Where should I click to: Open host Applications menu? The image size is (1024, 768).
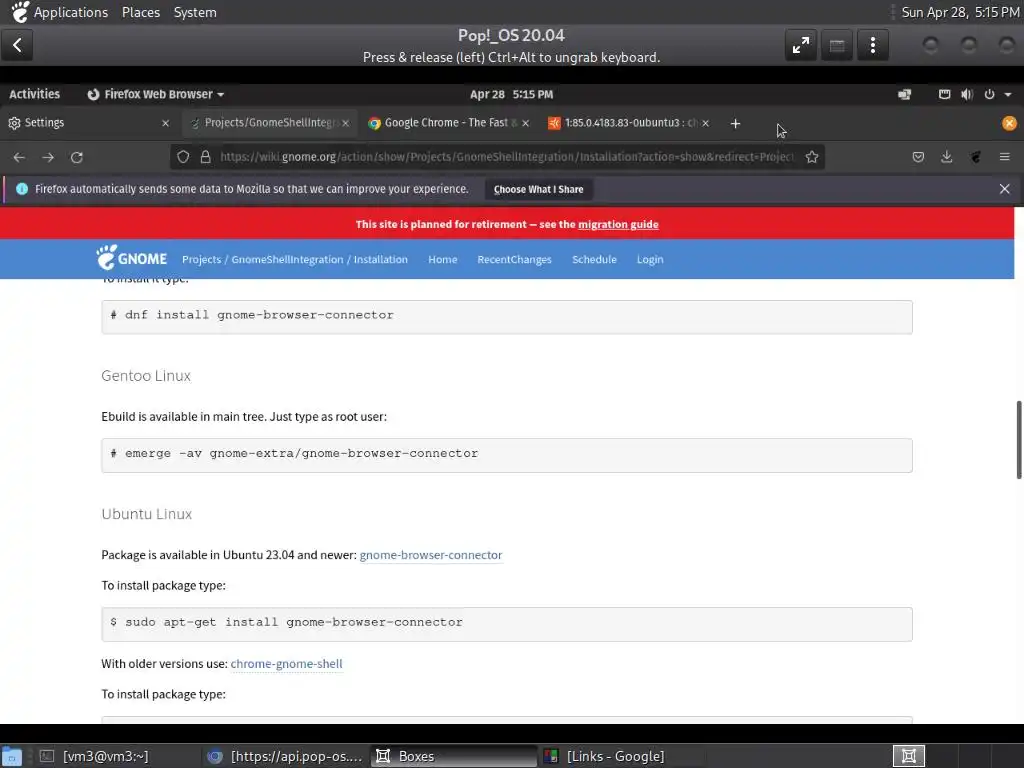[71, 12]
